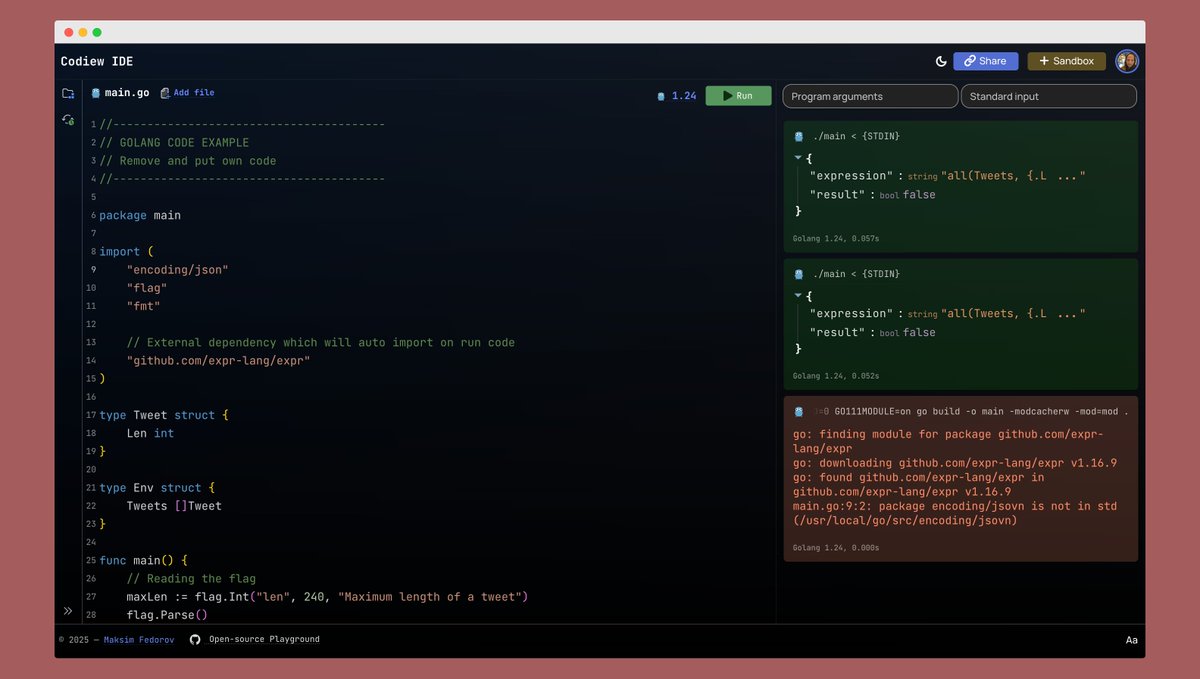The width and height of the screenshot is (1200, 679).
Task: Open the file explorer folder icon in sidebar
Action: pos(68,93)
